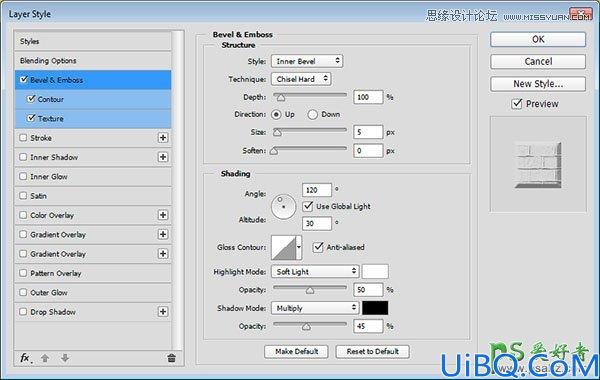Open the black Shadow color swatch
The height and width of the screenshot is (380, 600).
(375, 308)
